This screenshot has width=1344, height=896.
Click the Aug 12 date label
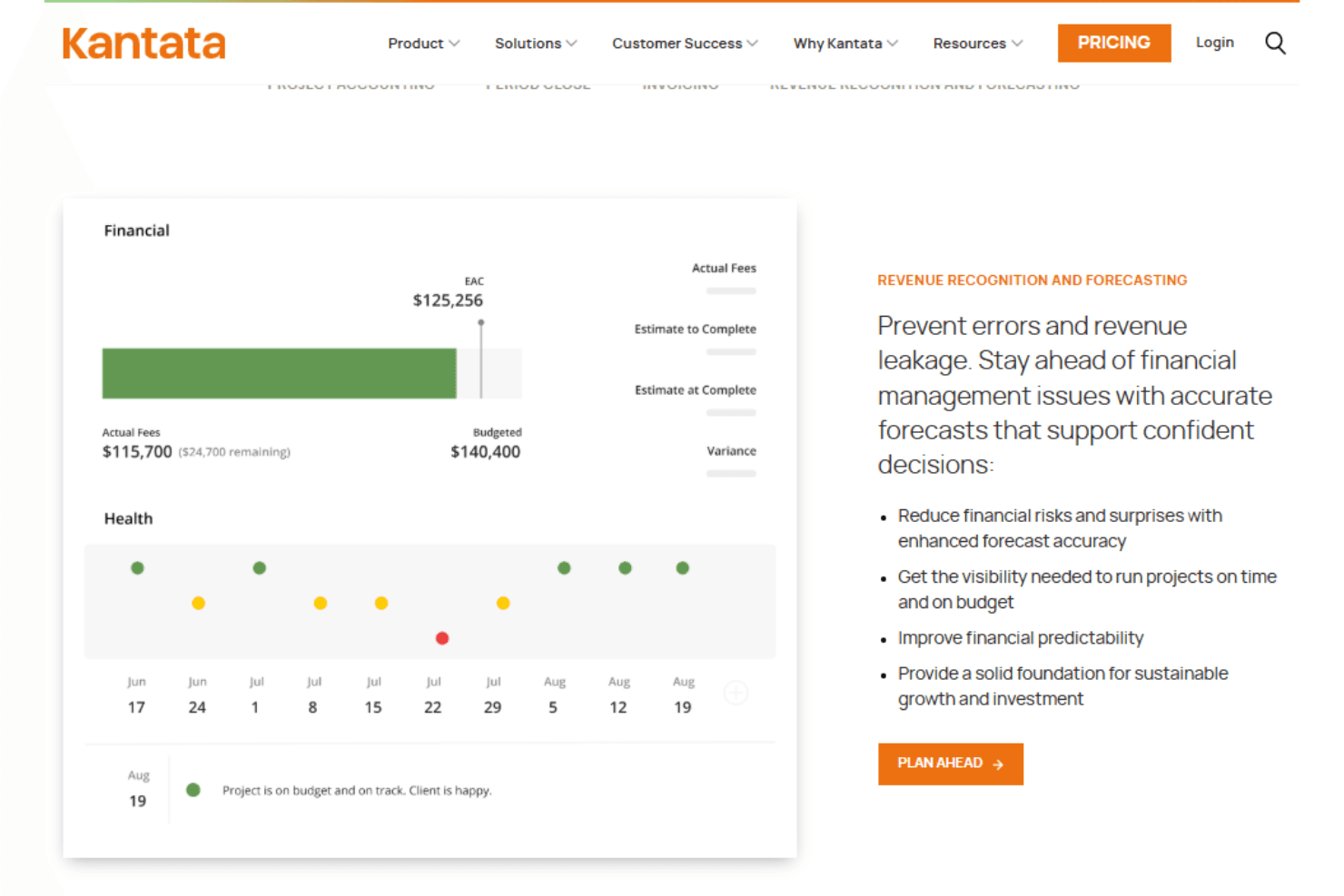(x=618, y=695)
